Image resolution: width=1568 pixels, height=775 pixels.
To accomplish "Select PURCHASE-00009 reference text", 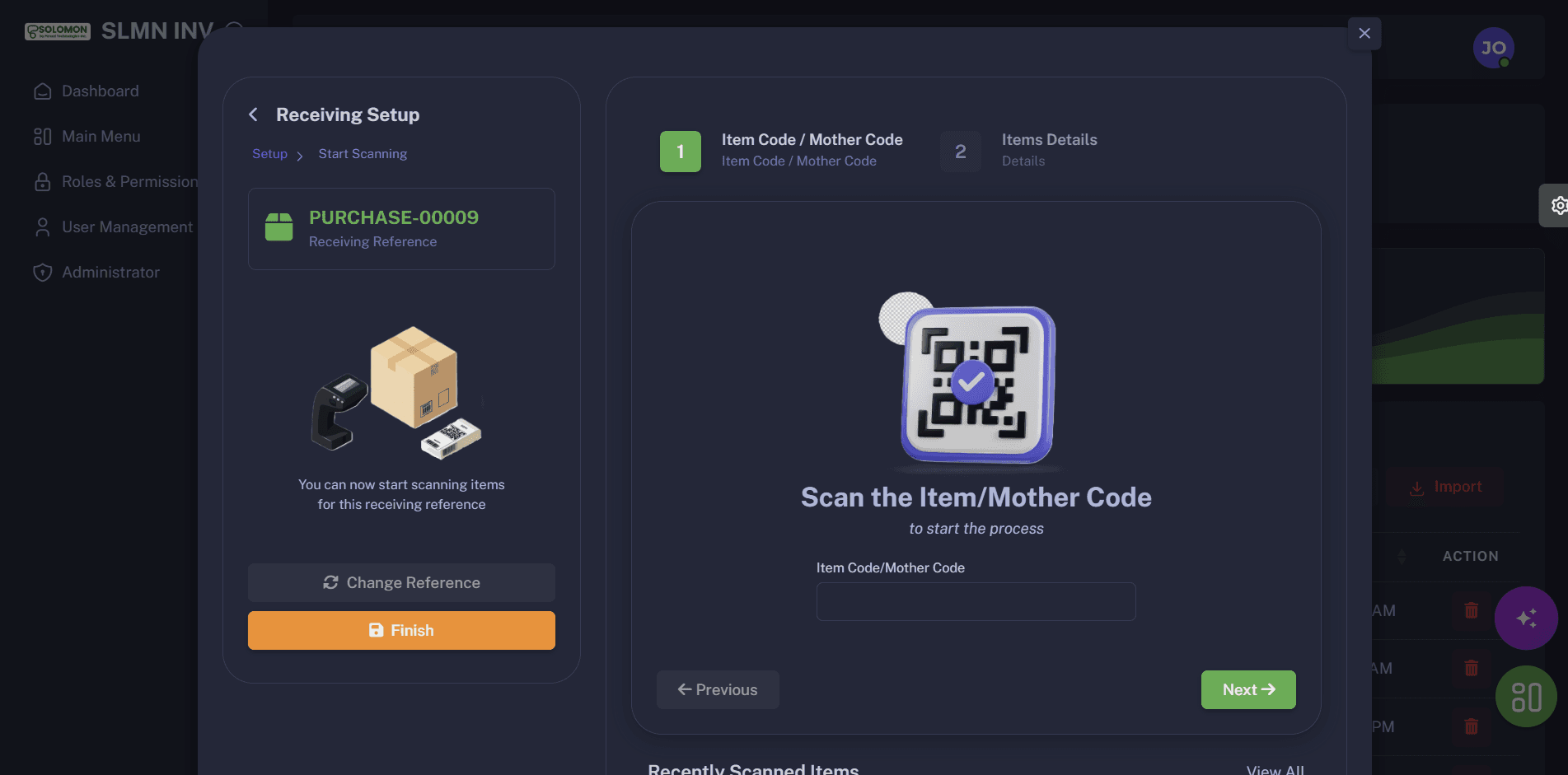I will [394, 217].
